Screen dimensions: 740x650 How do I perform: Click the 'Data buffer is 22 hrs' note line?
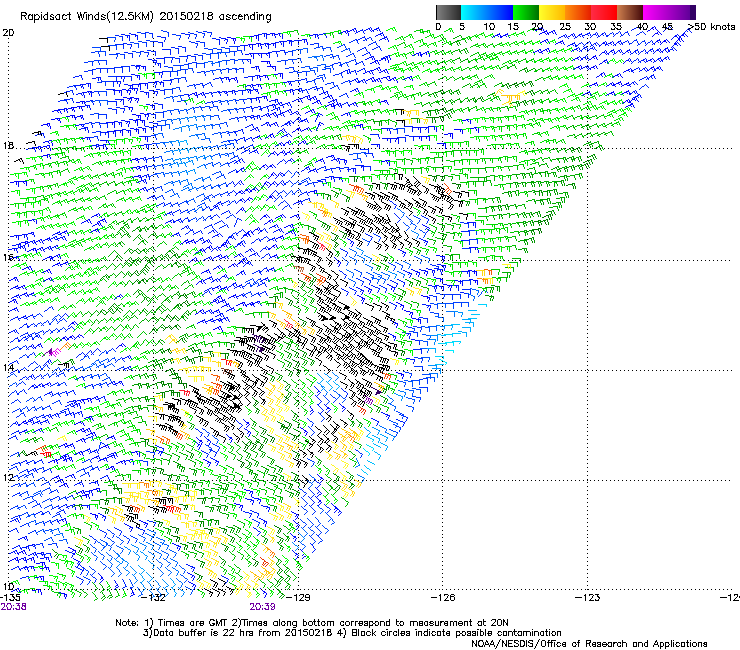pos(352,633)
